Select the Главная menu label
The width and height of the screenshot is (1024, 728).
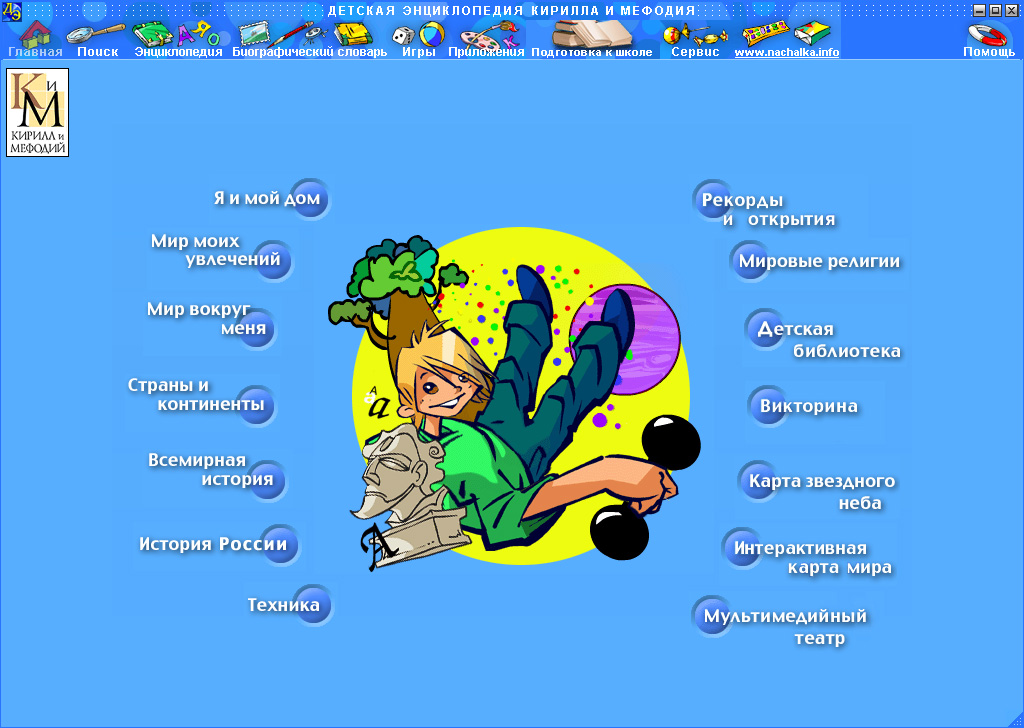pos(35,52)
